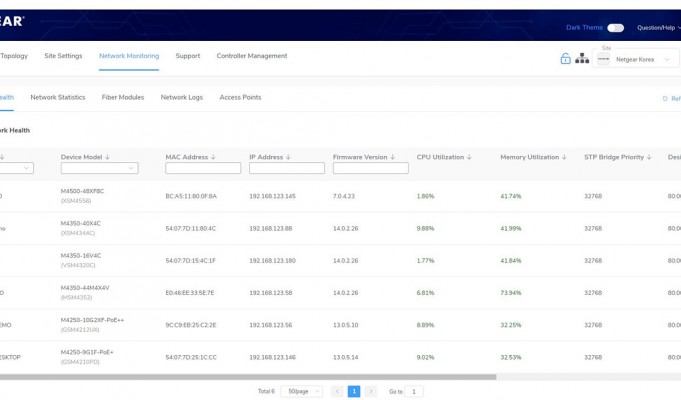The width and height of the screenshot is (681, 400).
Task: Click firmware version 13.0.5.10
Action: [346, 325]
